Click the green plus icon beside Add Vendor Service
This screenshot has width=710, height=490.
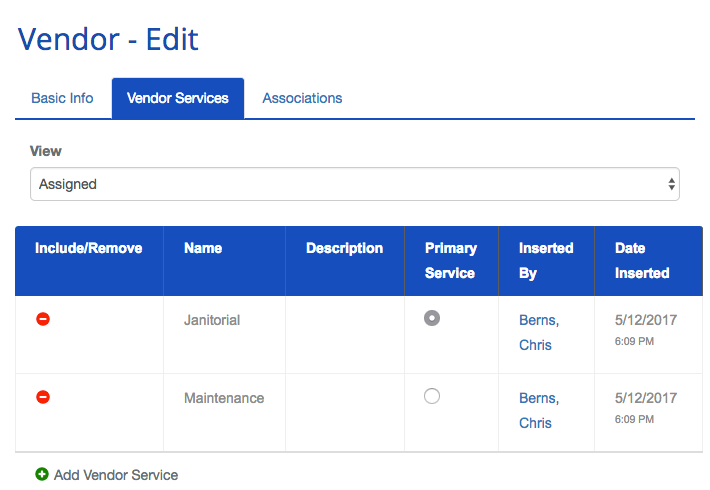tap(42, 475)
